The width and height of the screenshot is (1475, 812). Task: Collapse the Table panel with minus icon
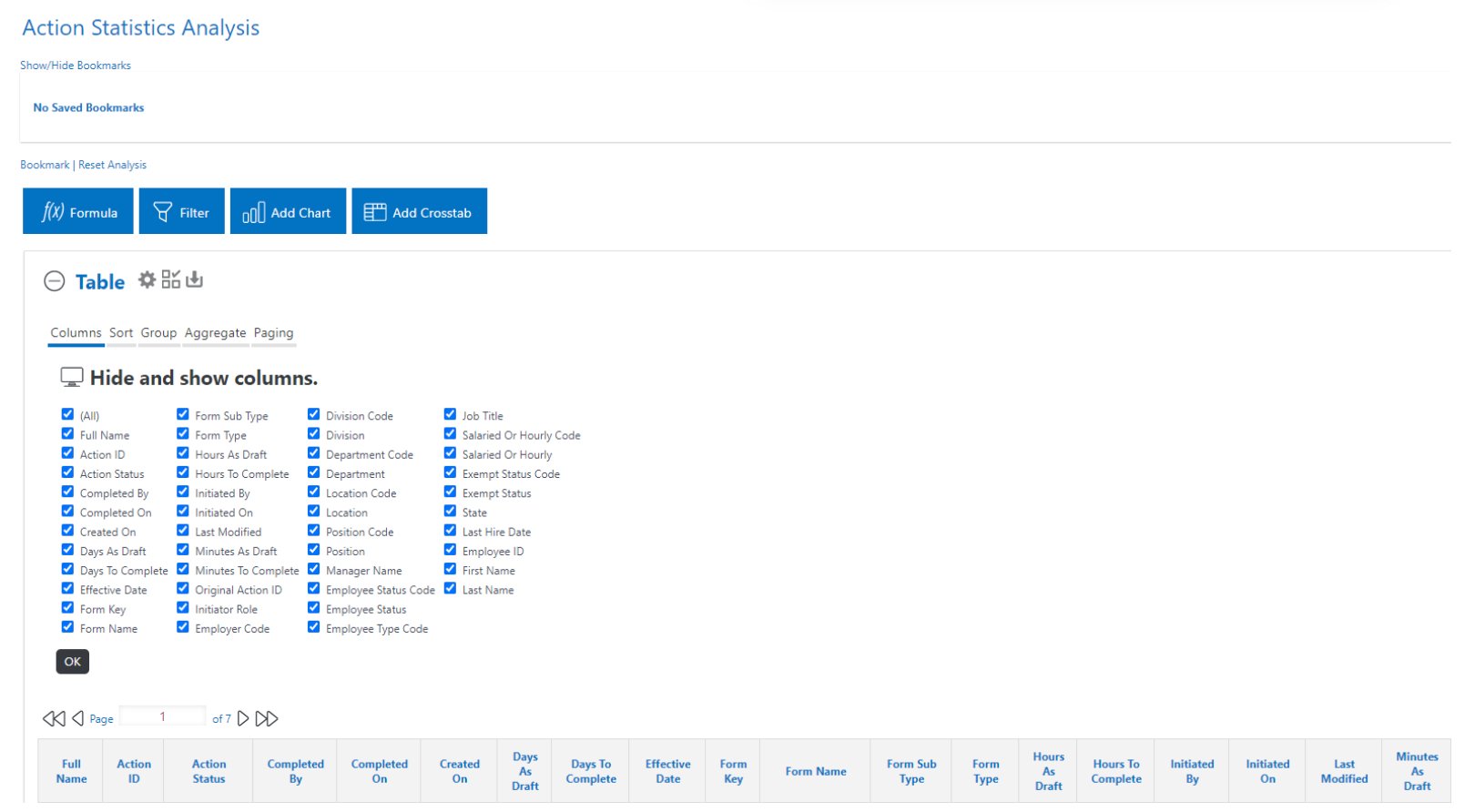click(55, 281)
